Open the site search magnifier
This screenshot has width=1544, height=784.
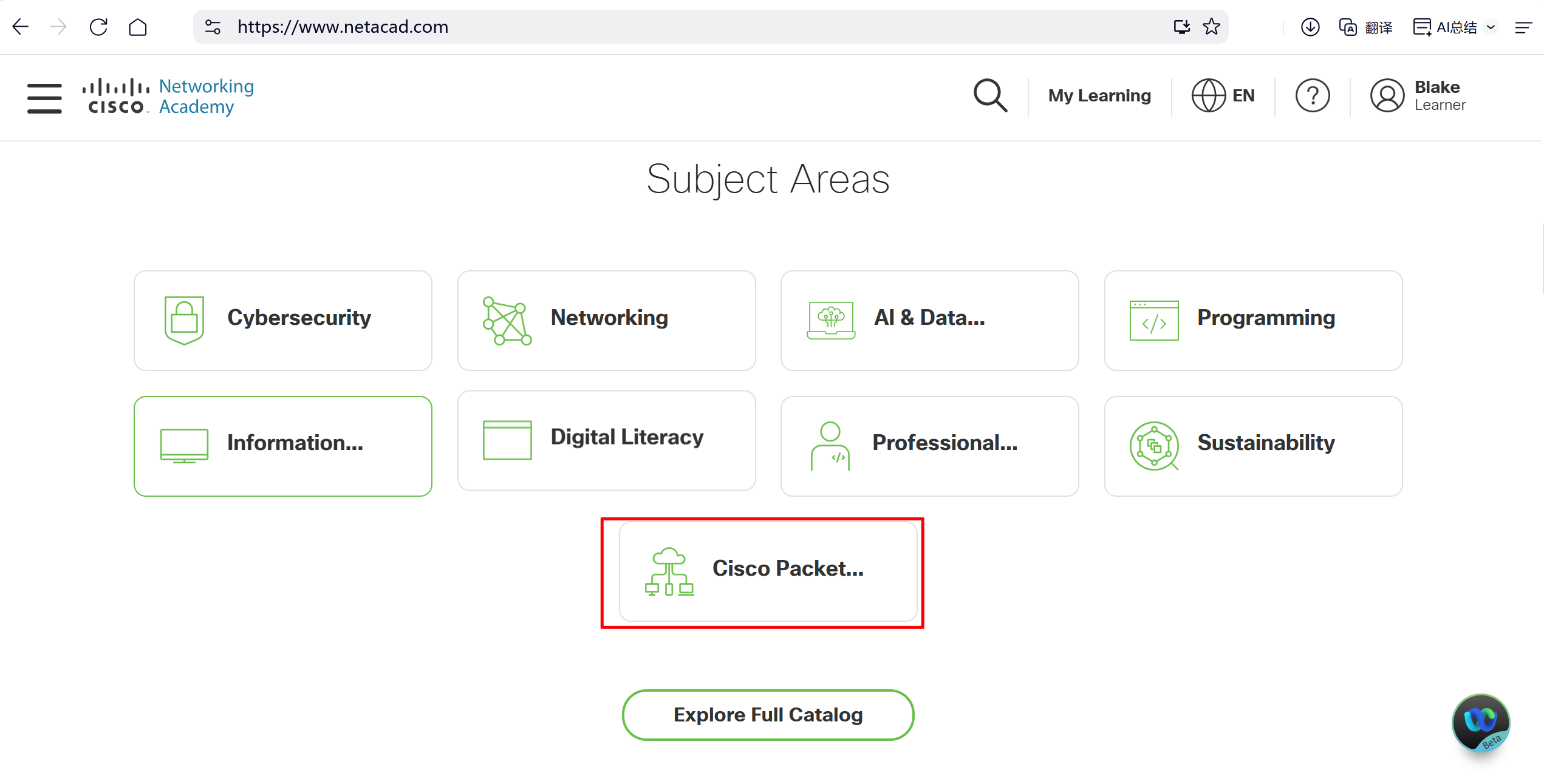(x=990, y=95)
